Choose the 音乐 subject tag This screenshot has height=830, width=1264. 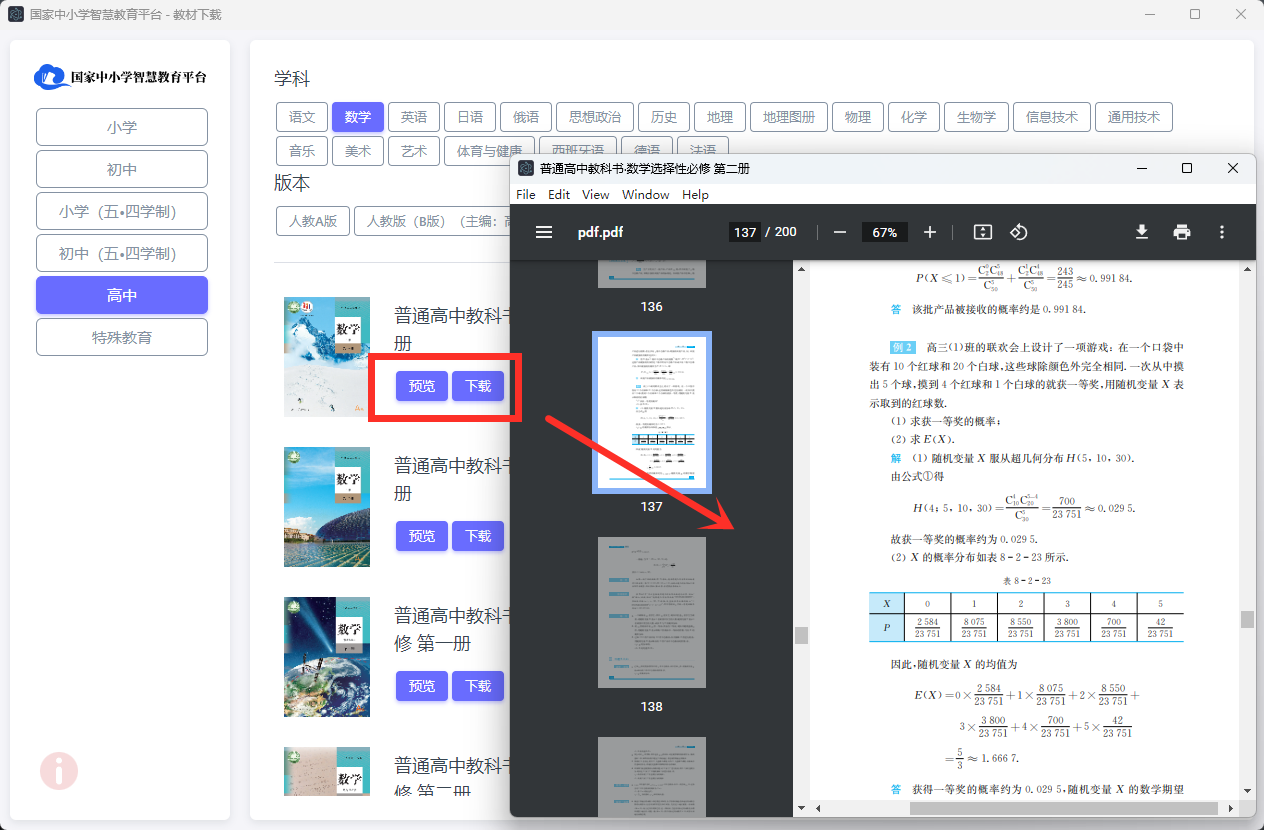(302, 151)
